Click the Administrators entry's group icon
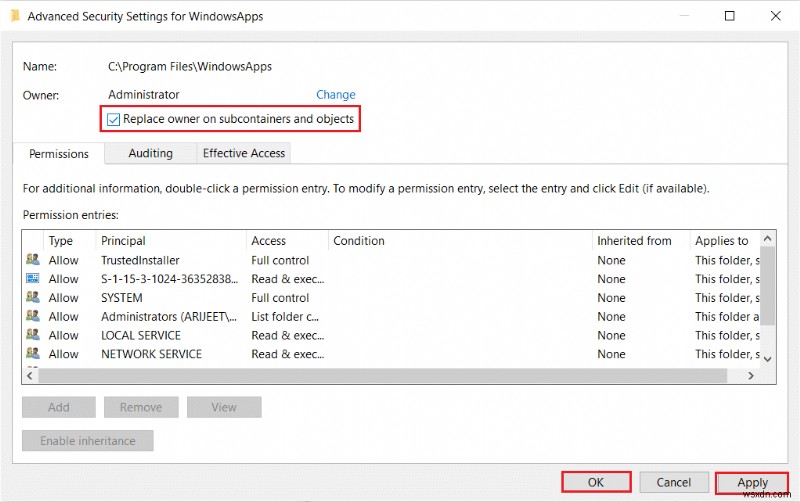Viewport: 800px width, 502px height. [32, 317]
